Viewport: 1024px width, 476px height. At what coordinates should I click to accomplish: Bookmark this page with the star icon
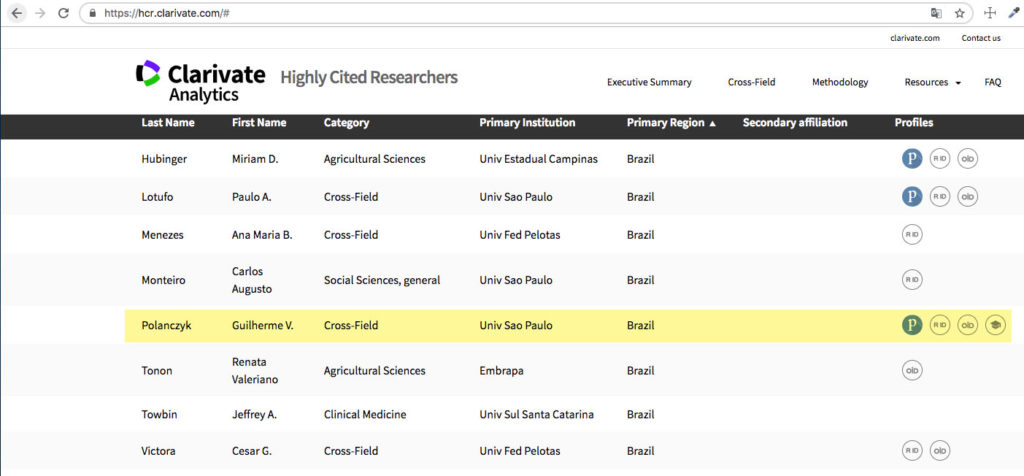[x=959, y=13]
